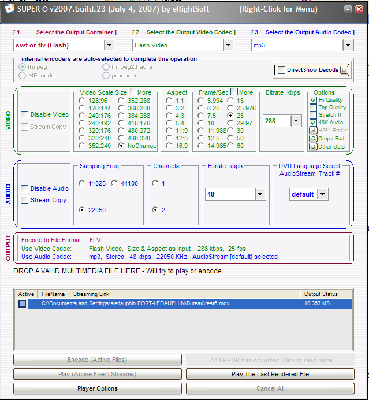The height and width of the screenshot is (400, 369).
Task: Set frame rate to 14.985 fps
Action: coord(200,146)
